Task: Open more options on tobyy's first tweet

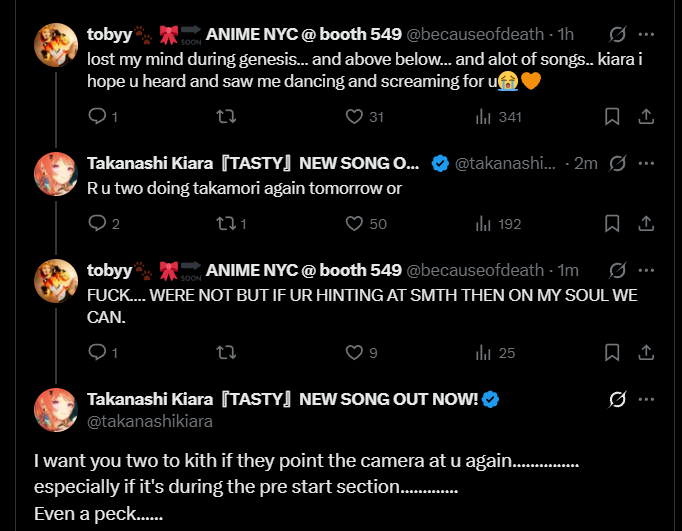Action: 646,35
